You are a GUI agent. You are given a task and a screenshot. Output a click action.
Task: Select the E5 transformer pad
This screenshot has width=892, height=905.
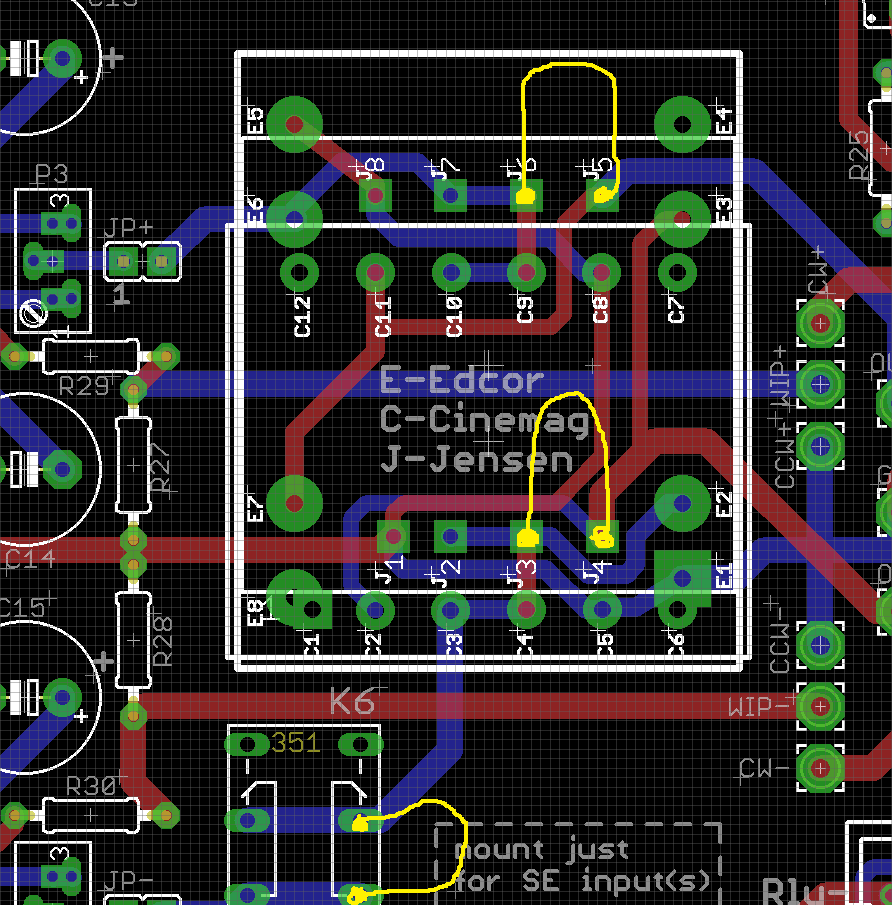[x=294, y=124]
